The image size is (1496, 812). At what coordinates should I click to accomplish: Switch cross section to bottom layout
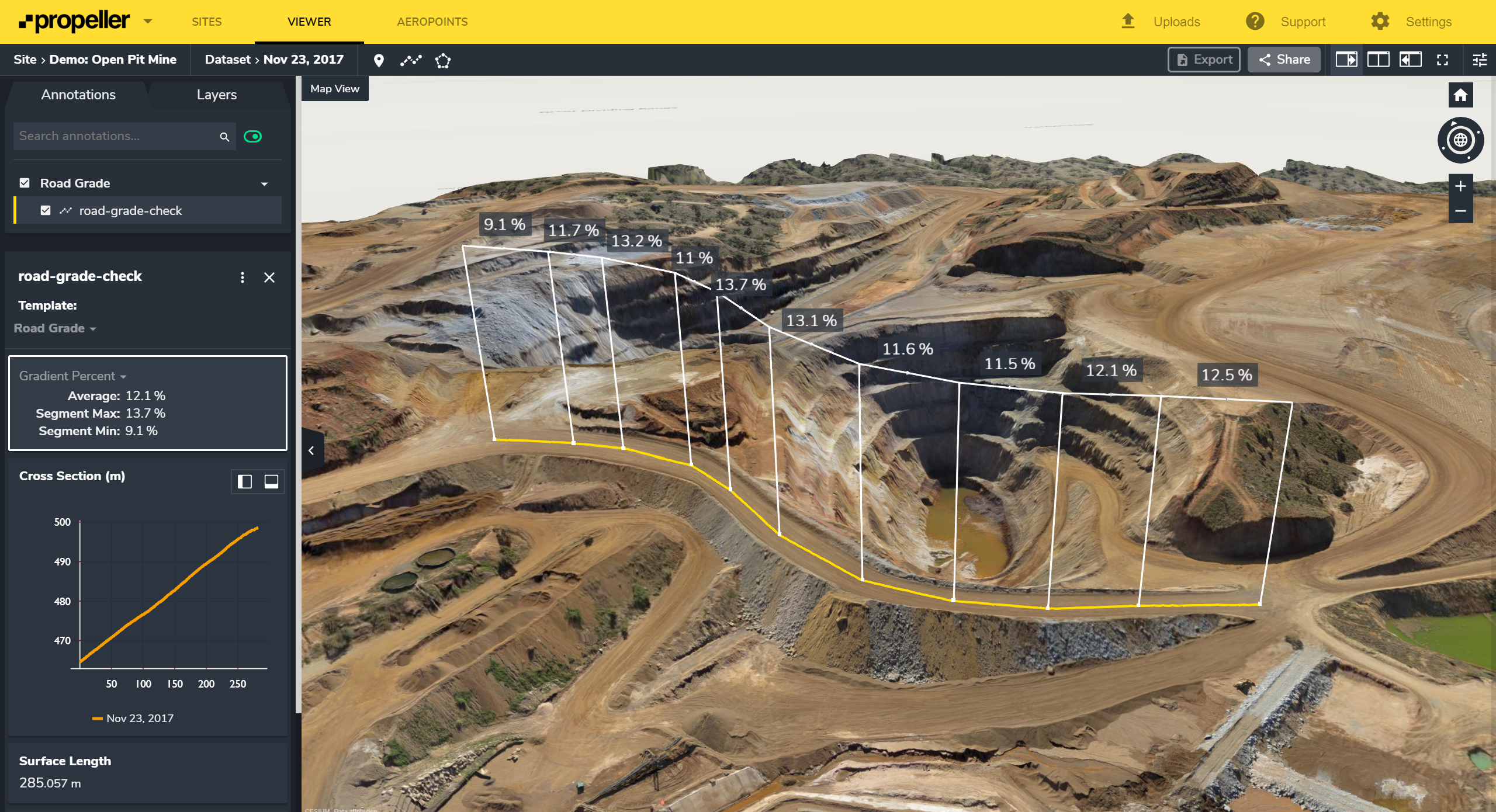(271, 481)
